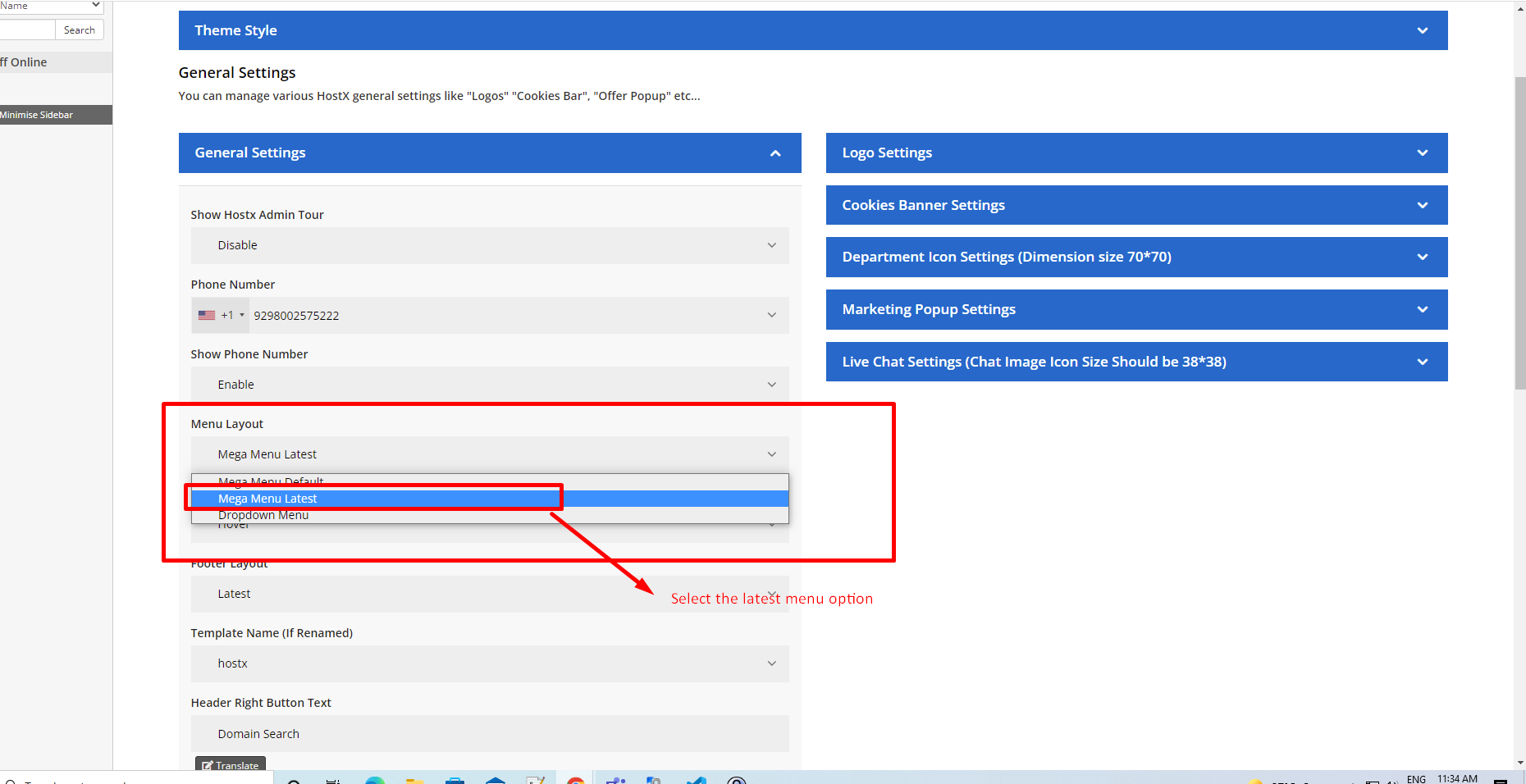Screen dimensions: 1526x784
Task: Click the chevron icon on Cookies Banner Settings
Action: (x=1422, y=206)
